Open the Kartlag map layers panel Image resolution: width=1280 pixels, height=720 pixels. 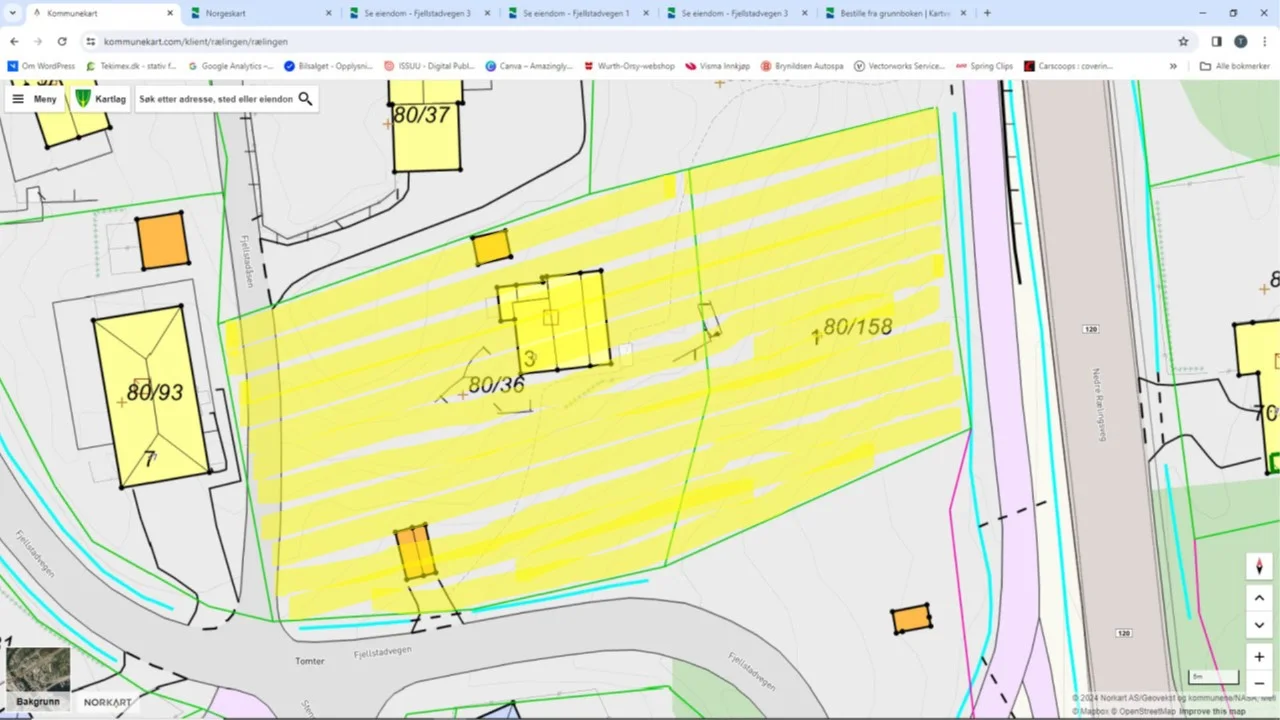click(99, 99)
